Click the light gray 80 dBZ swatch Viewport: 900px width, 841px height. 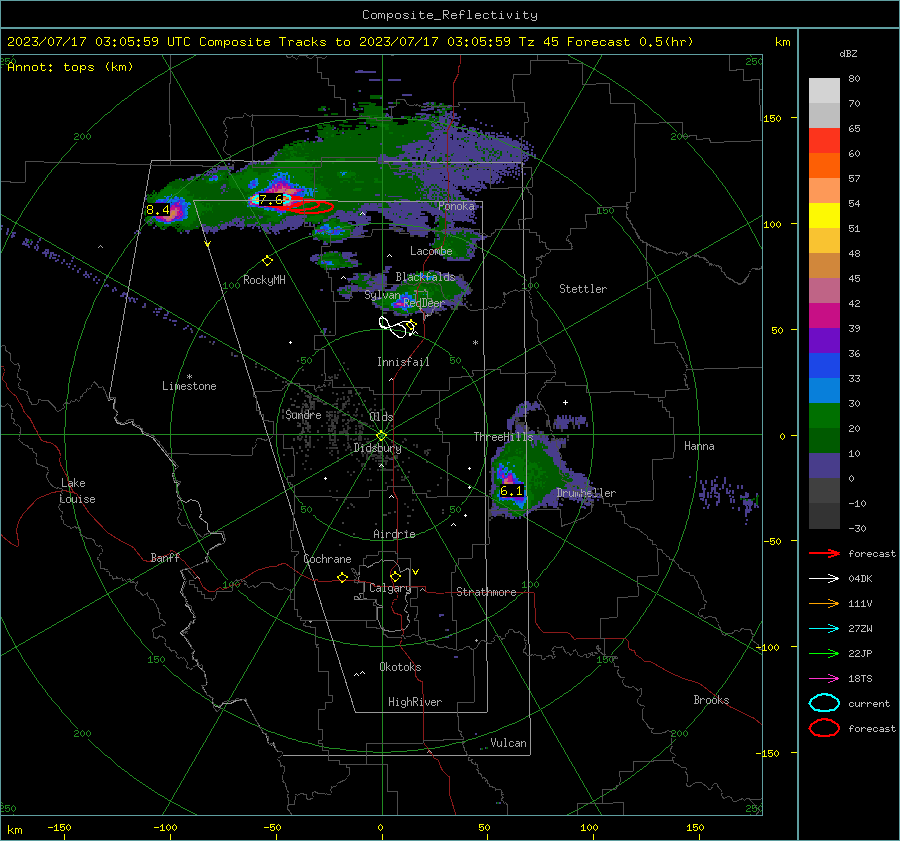click(824, 91)
